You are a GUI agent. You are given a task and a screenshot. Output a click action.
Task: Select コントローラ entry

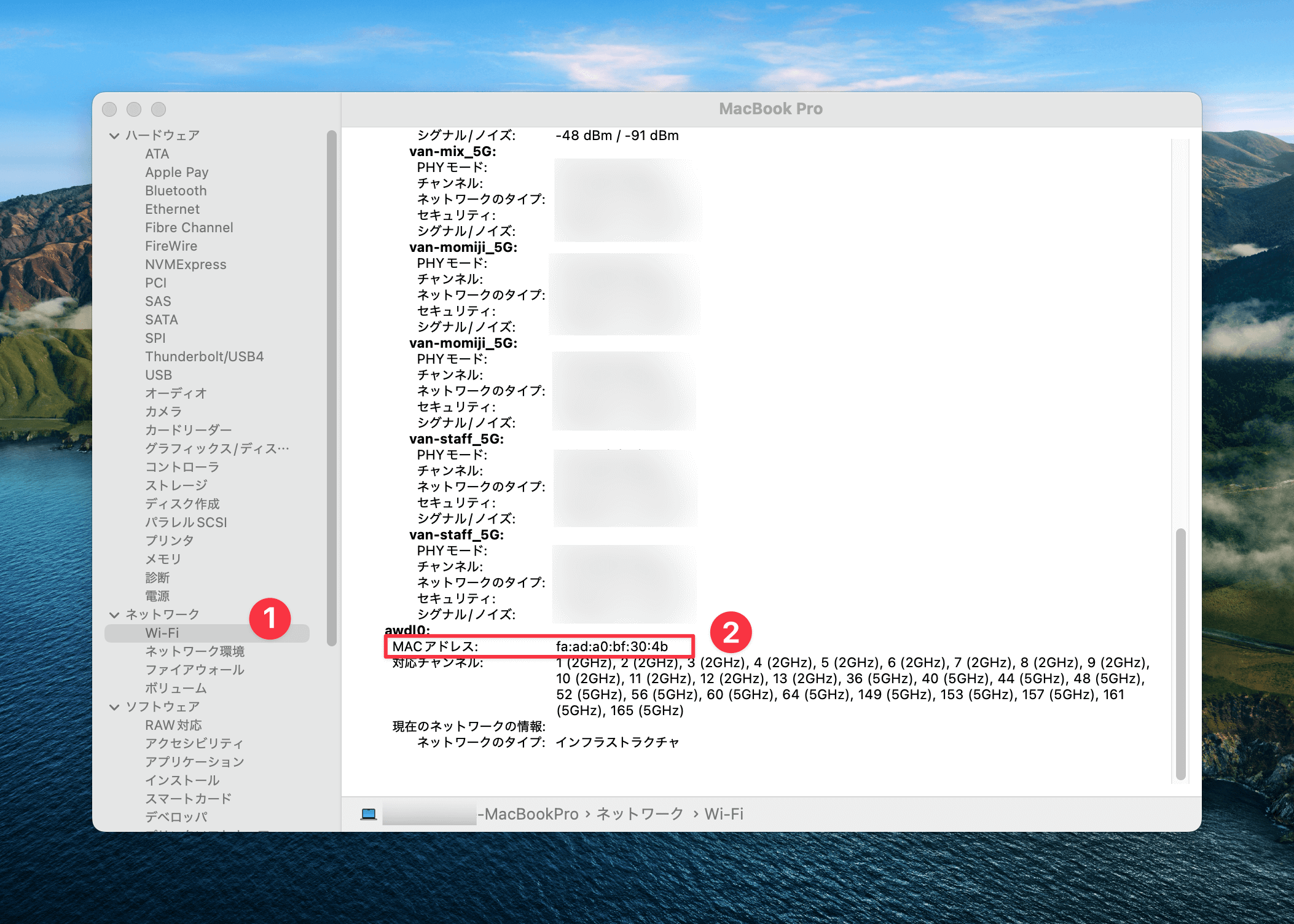pos(182,468)
